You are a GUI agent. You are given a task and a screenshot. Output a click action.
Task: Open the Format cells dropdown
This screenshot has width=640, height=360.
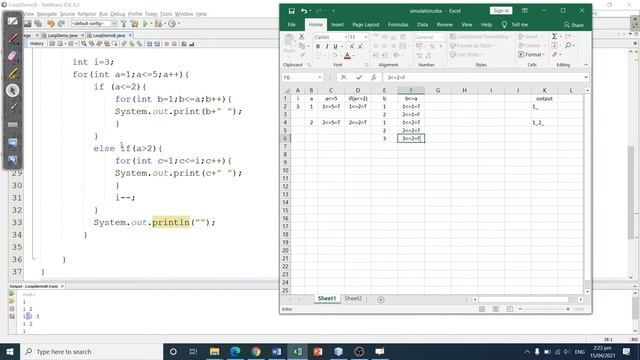[x=531, y=54]
